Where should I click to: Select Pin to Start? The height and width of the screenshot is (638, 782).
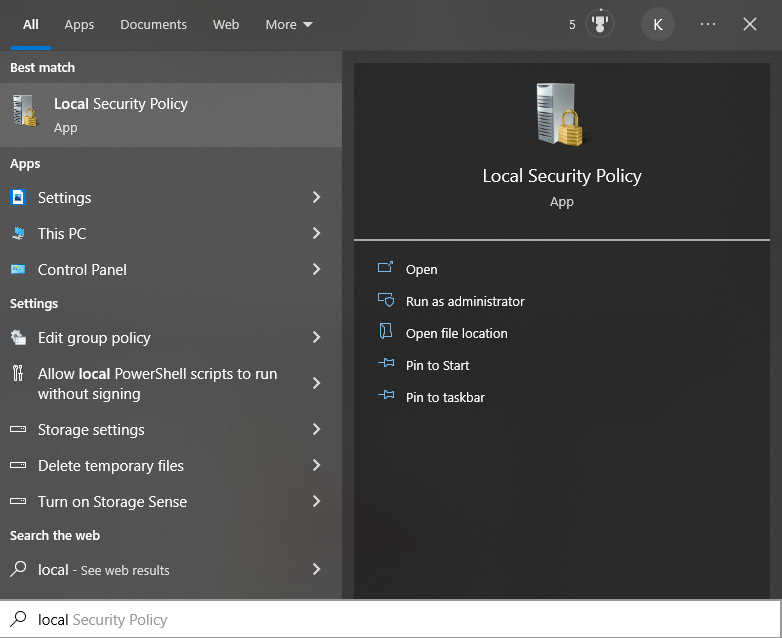(437, 365)
